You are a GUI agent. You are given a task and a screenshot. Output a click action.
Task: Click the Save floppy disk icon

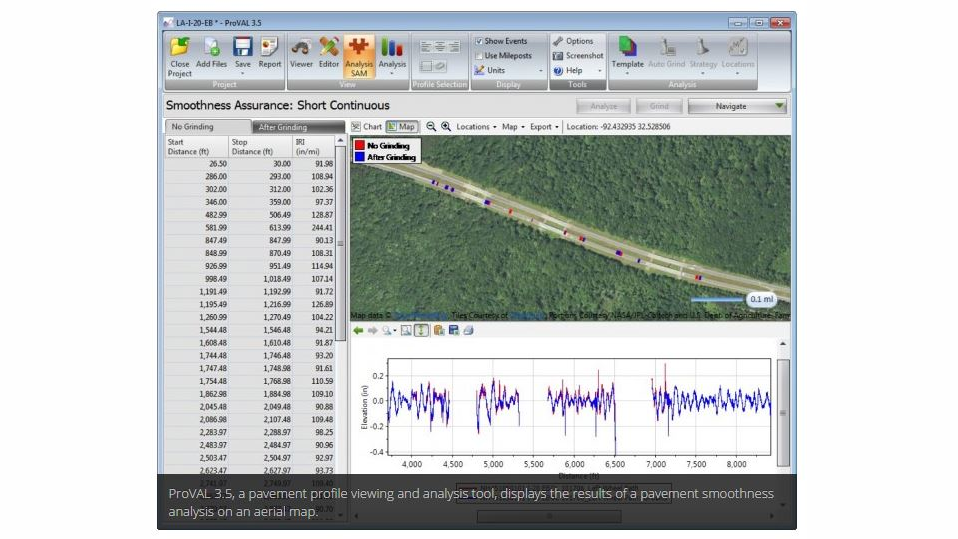243,47
